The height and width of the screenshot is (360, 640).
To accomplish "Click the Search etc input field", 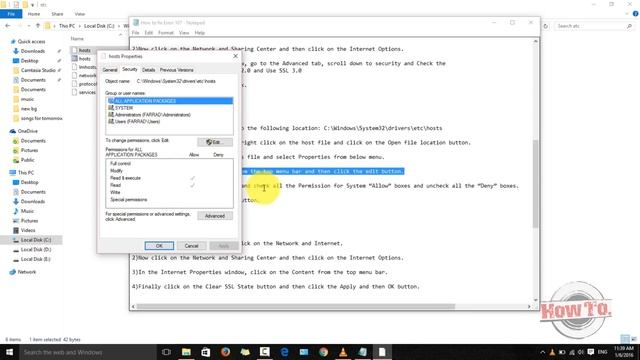I will 594,26.
